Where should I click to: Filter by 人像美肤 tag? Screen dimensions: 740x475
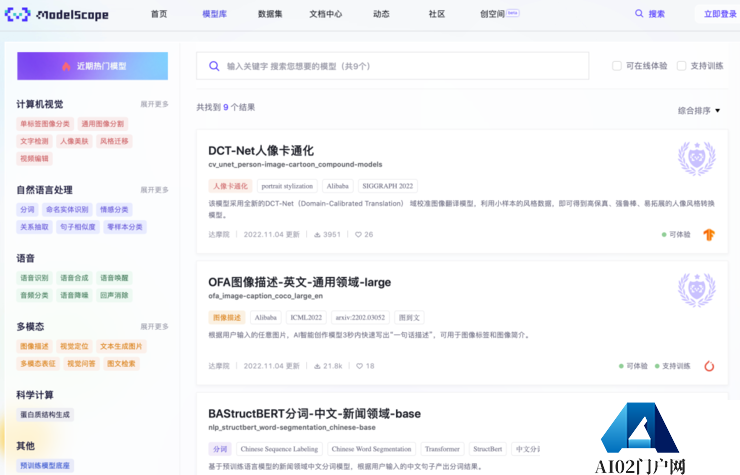tap(75, 141)
